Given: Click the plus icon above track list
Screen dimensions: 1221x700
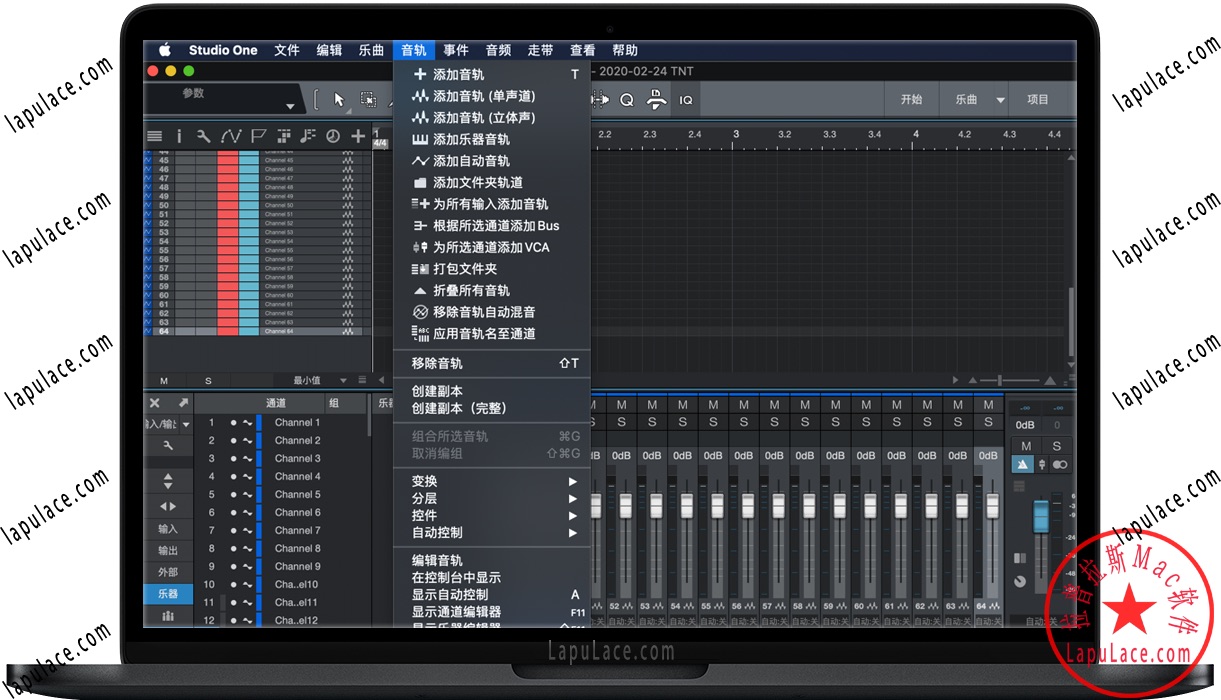Looking at the screenshot, I should coord(358,136).
